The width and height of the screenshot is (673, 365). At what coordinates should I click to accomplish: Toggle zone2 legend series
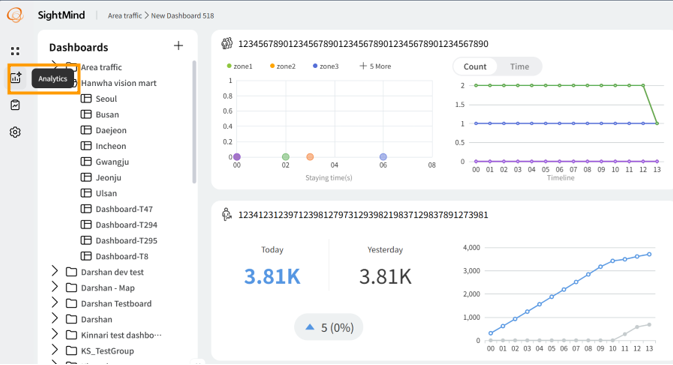283,66
